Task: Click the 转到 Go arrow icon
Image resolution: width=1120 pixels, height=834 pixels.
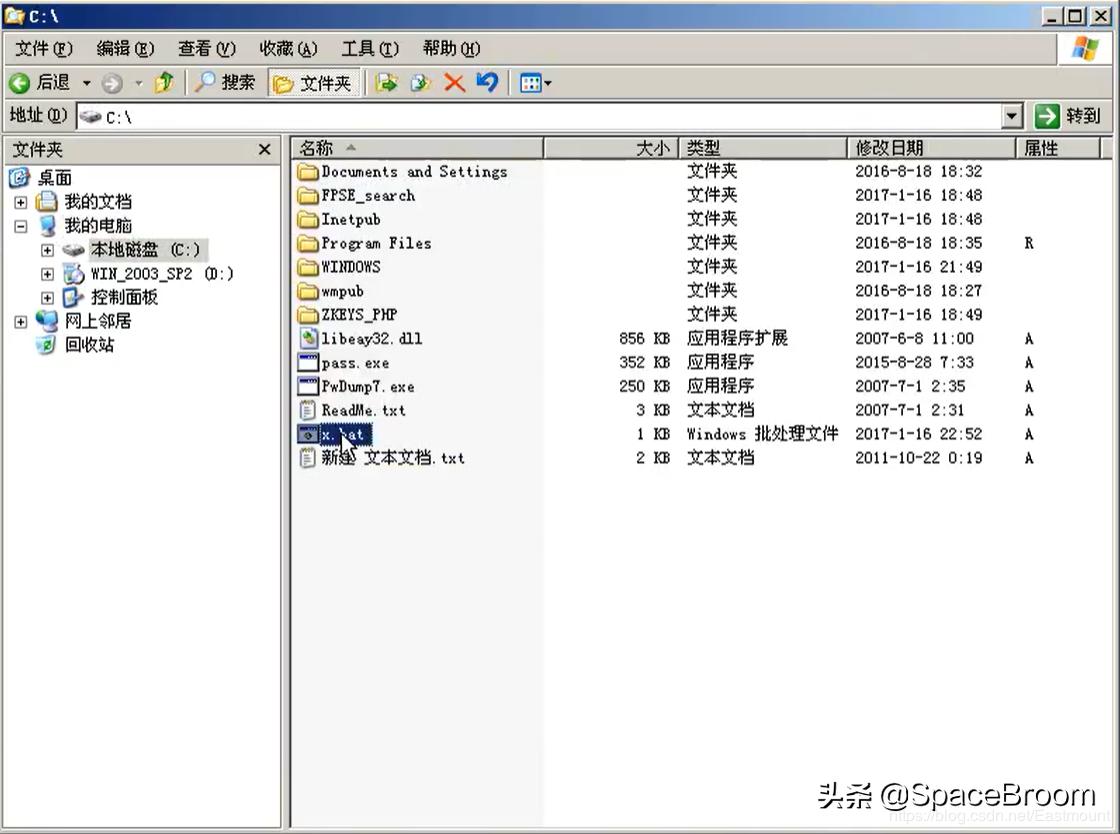Action: (1047, 115)
